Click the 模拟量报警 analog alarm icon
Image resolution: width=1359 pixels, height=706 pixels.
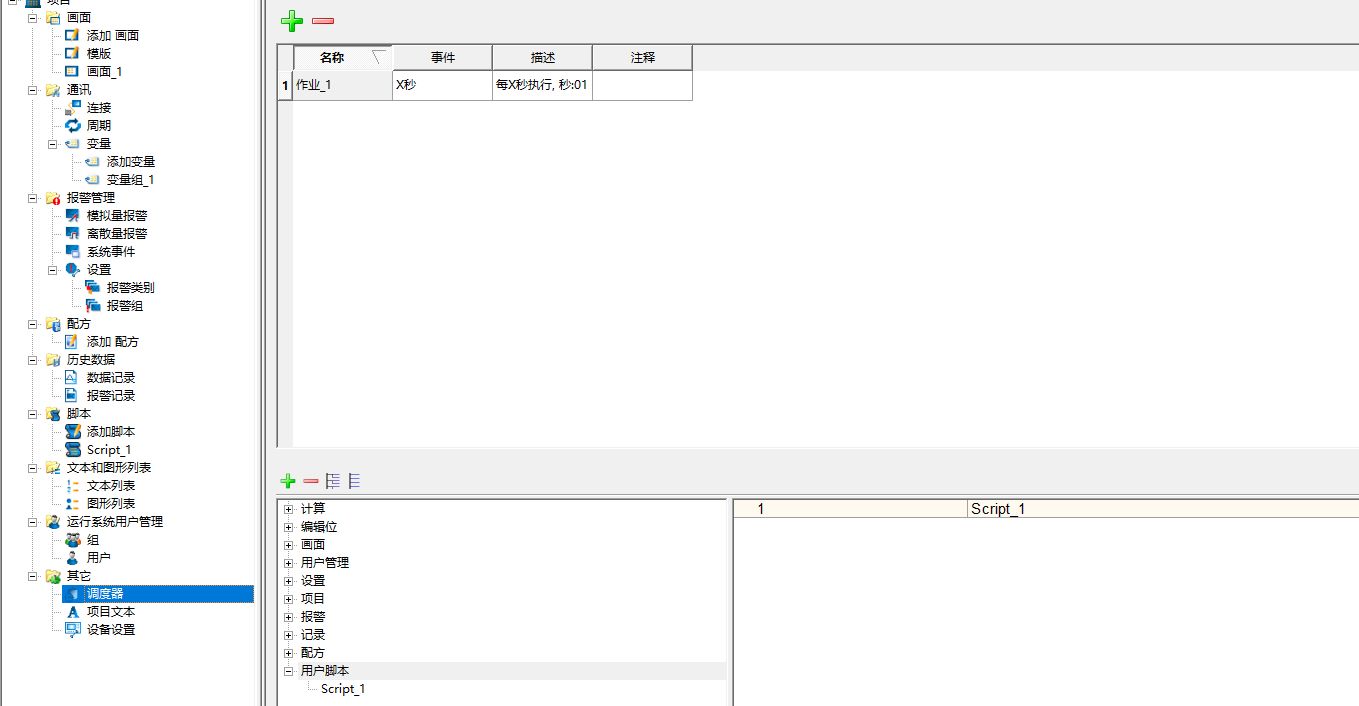(72, 215)
